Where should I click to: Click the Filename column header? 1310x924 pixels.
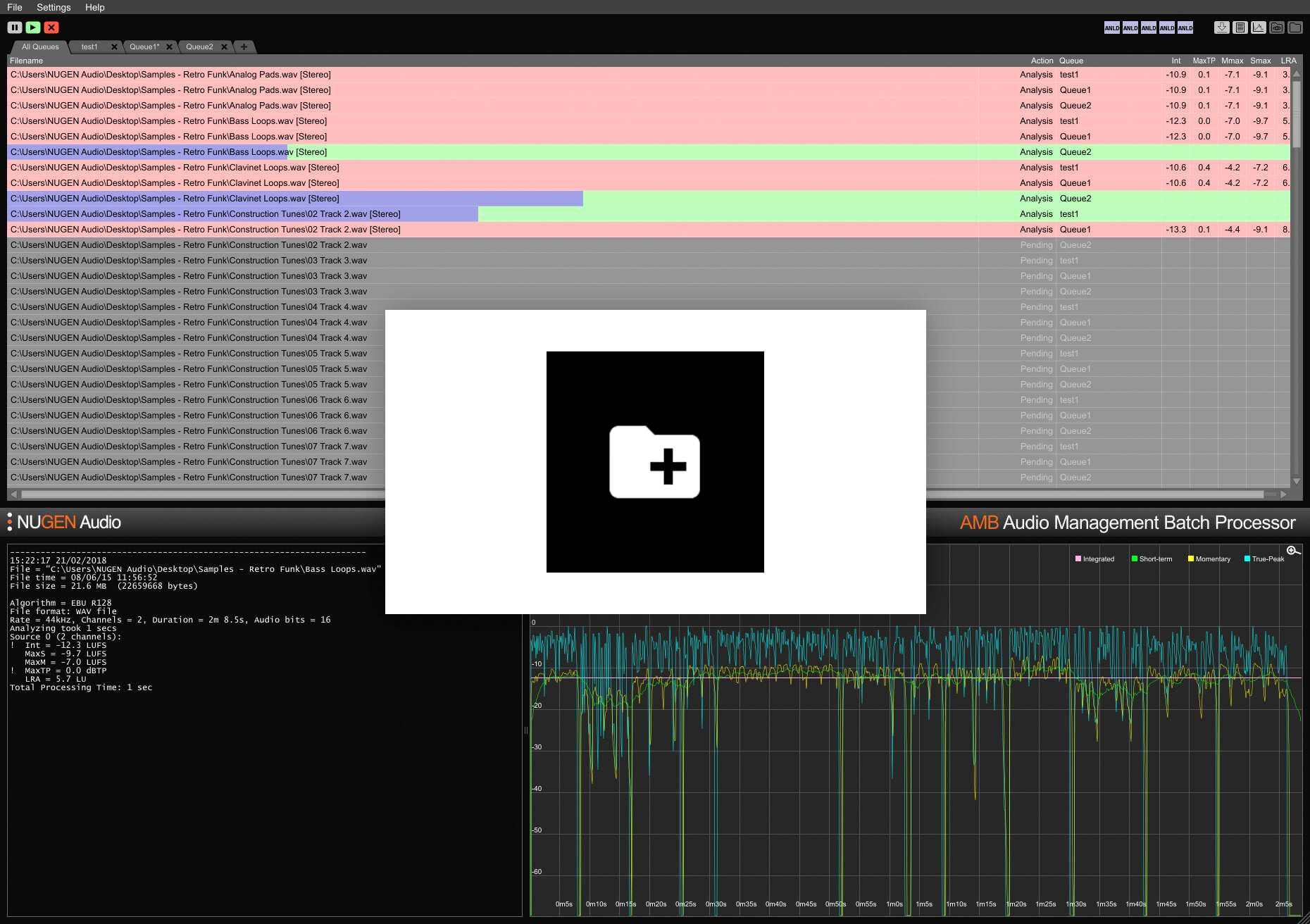click(27, 61)
